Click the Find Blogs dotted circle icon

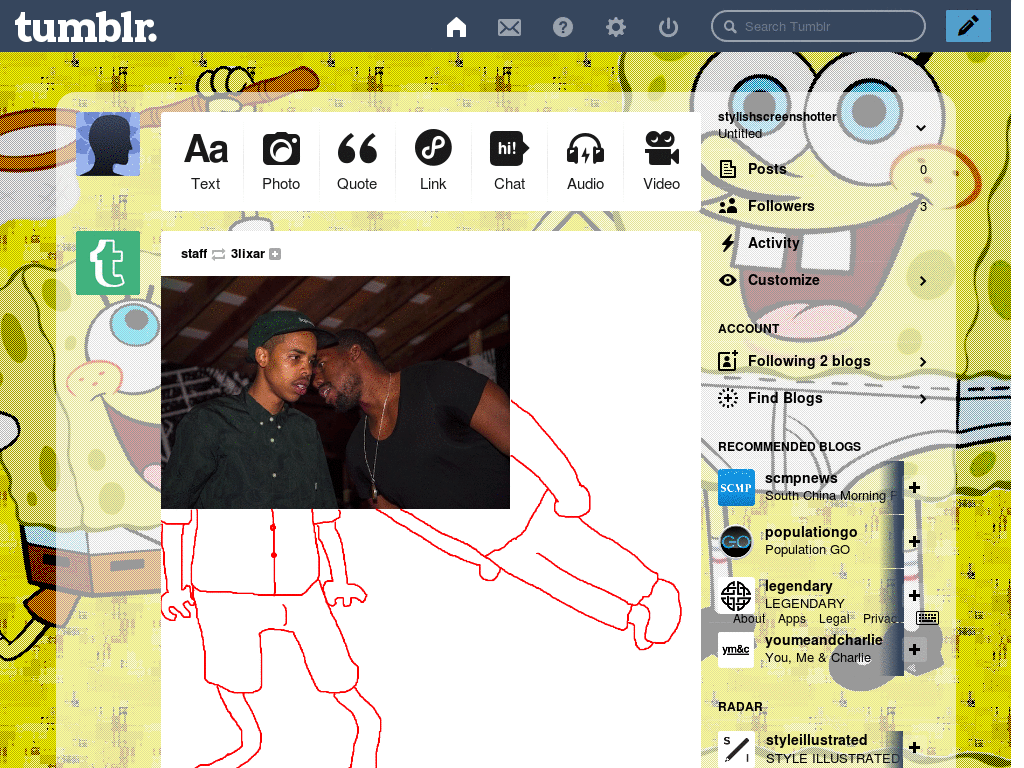coord(728,398)
